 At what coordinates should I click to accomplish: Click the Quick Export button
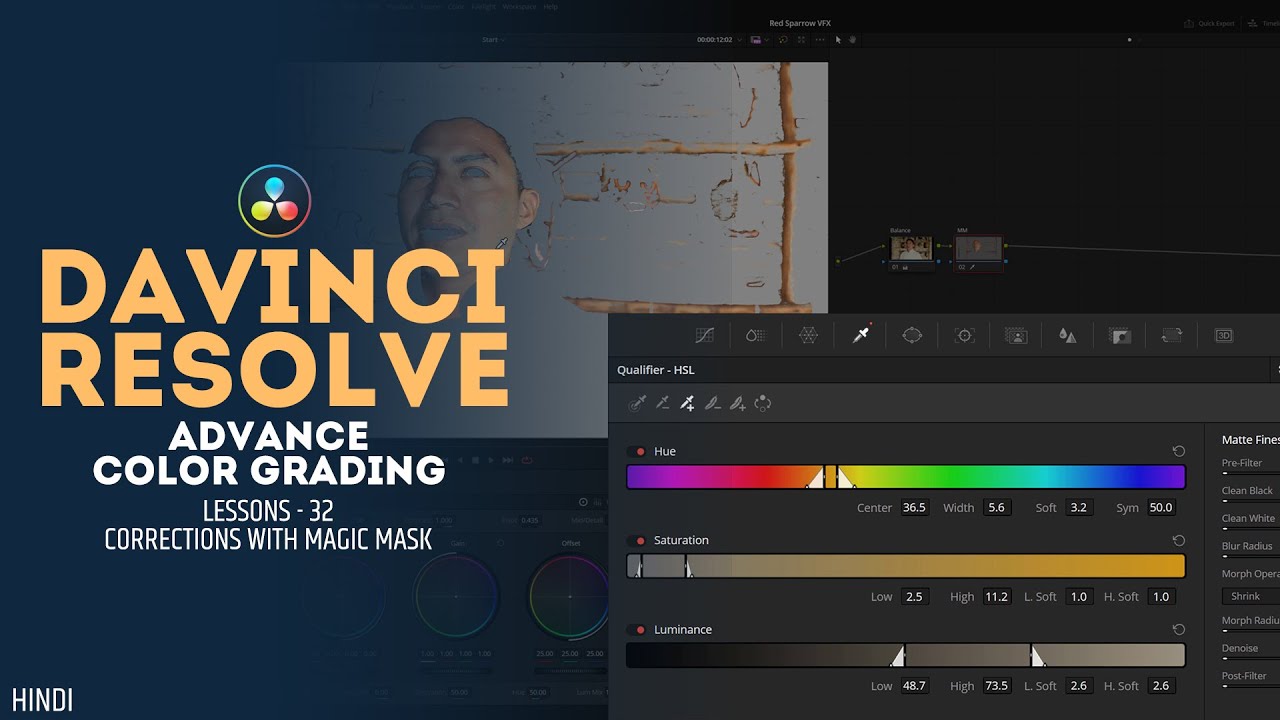(x=1211, y=23)
